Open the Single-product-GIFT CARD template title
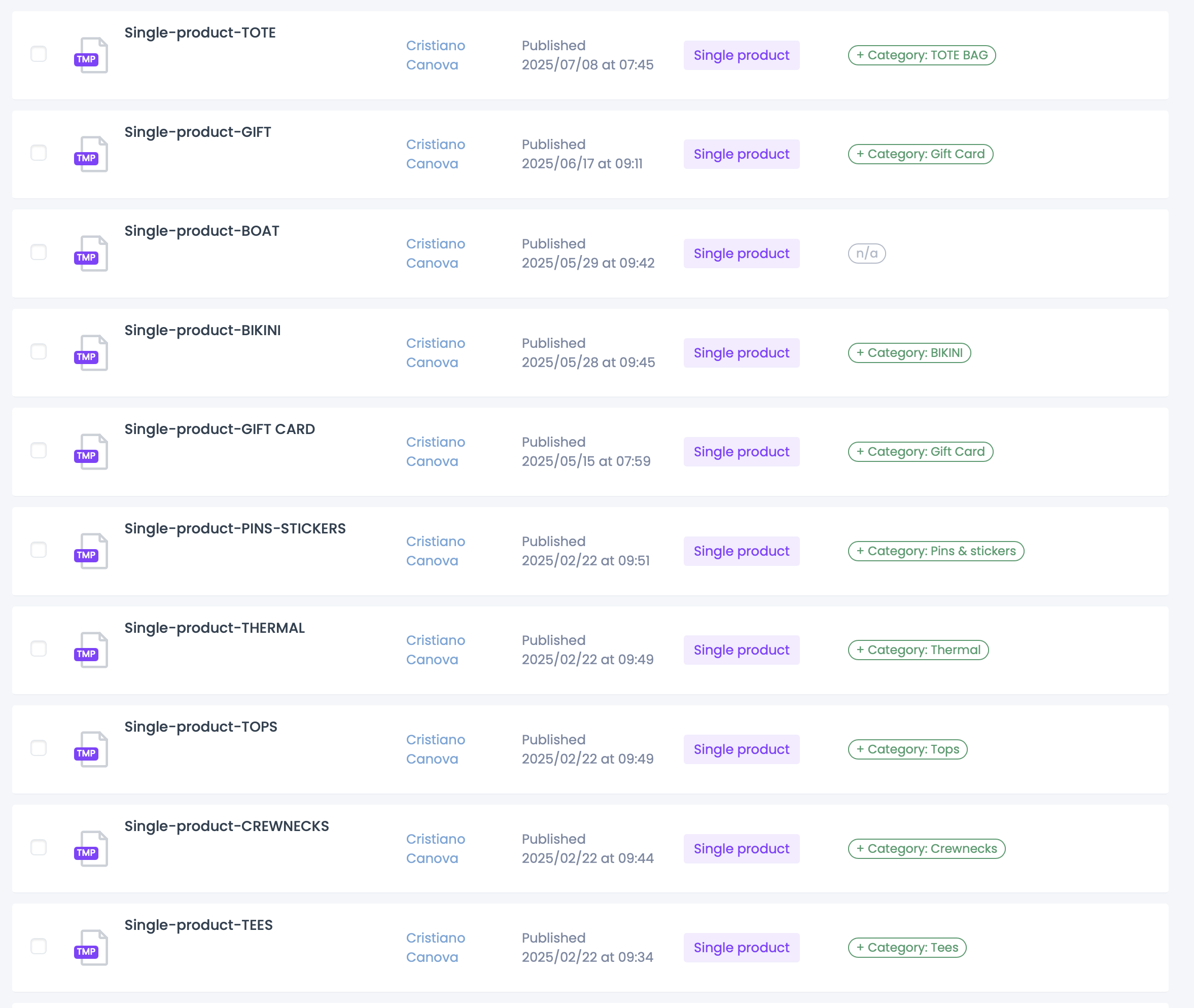Viewport: 1194px width, 1008px height. [220, 429]
